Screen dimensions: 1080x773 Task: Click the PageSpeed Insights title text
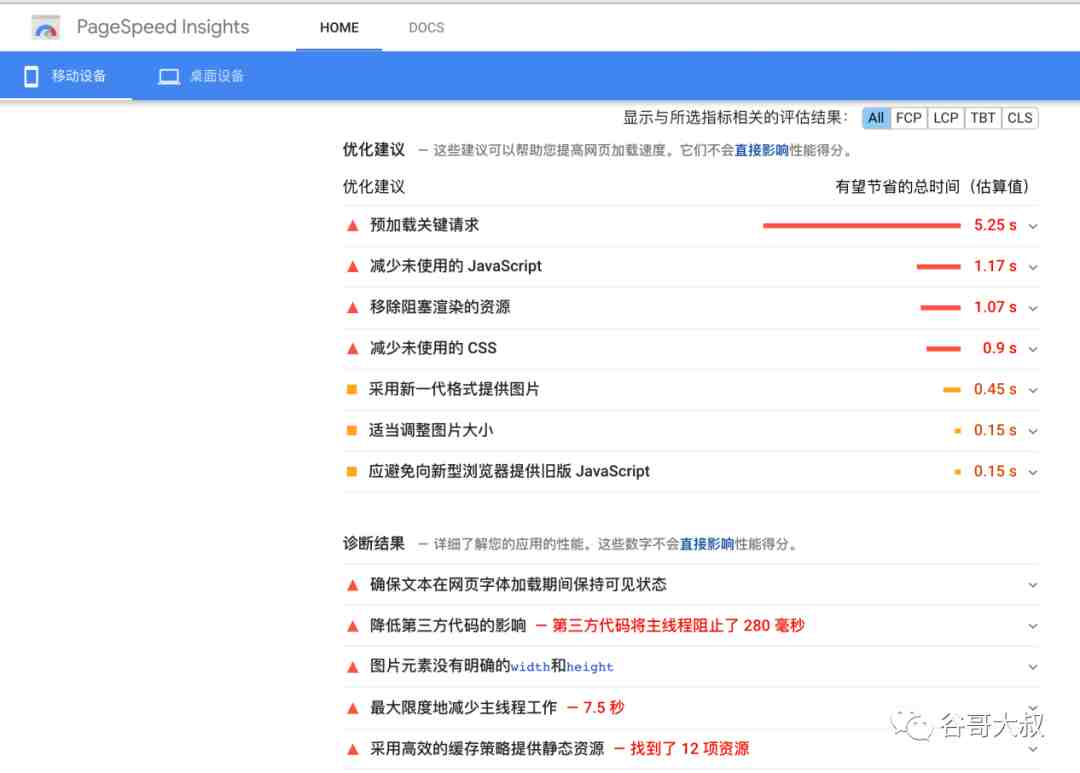click(163, 27)
